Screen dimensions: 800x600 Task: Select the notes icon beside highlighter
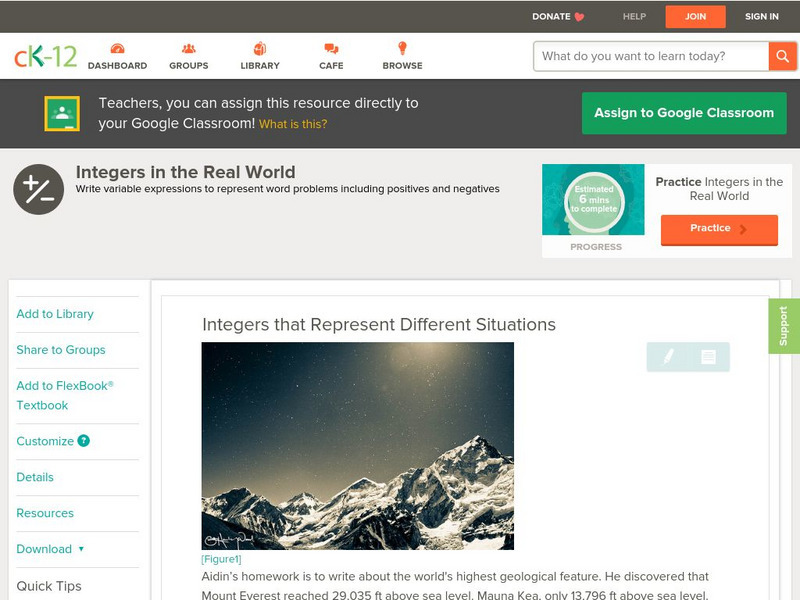pos(708,357)
